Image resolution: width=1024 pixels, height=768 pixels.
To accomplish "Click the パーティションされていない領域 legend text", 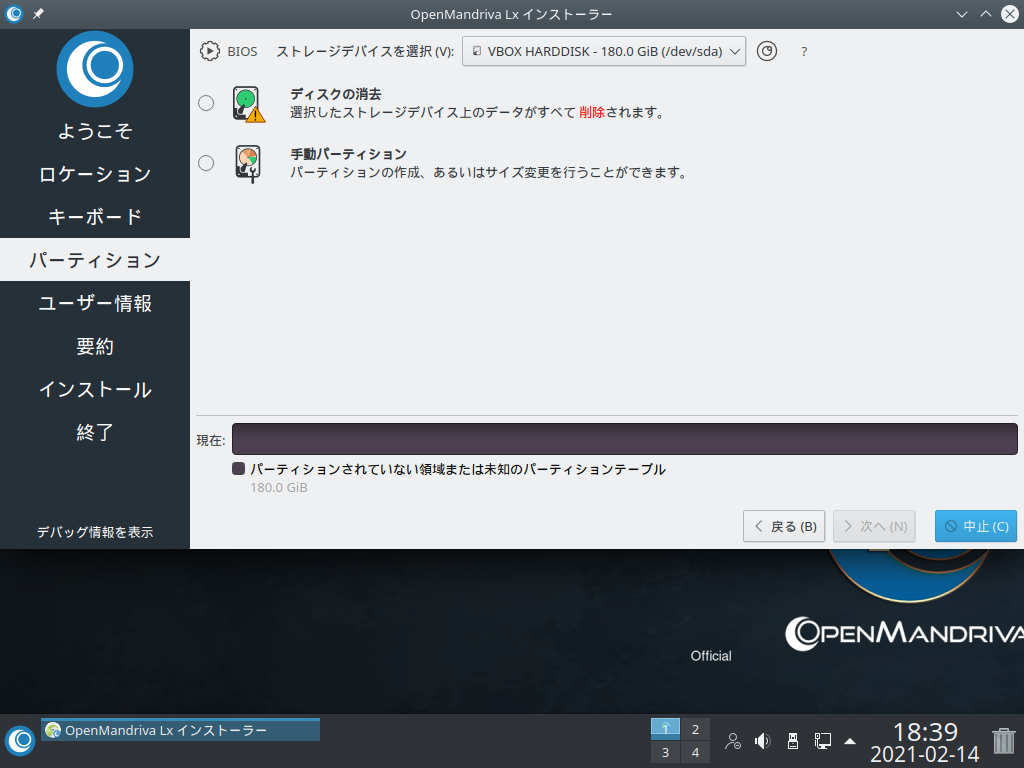I will tap(458, 470).
